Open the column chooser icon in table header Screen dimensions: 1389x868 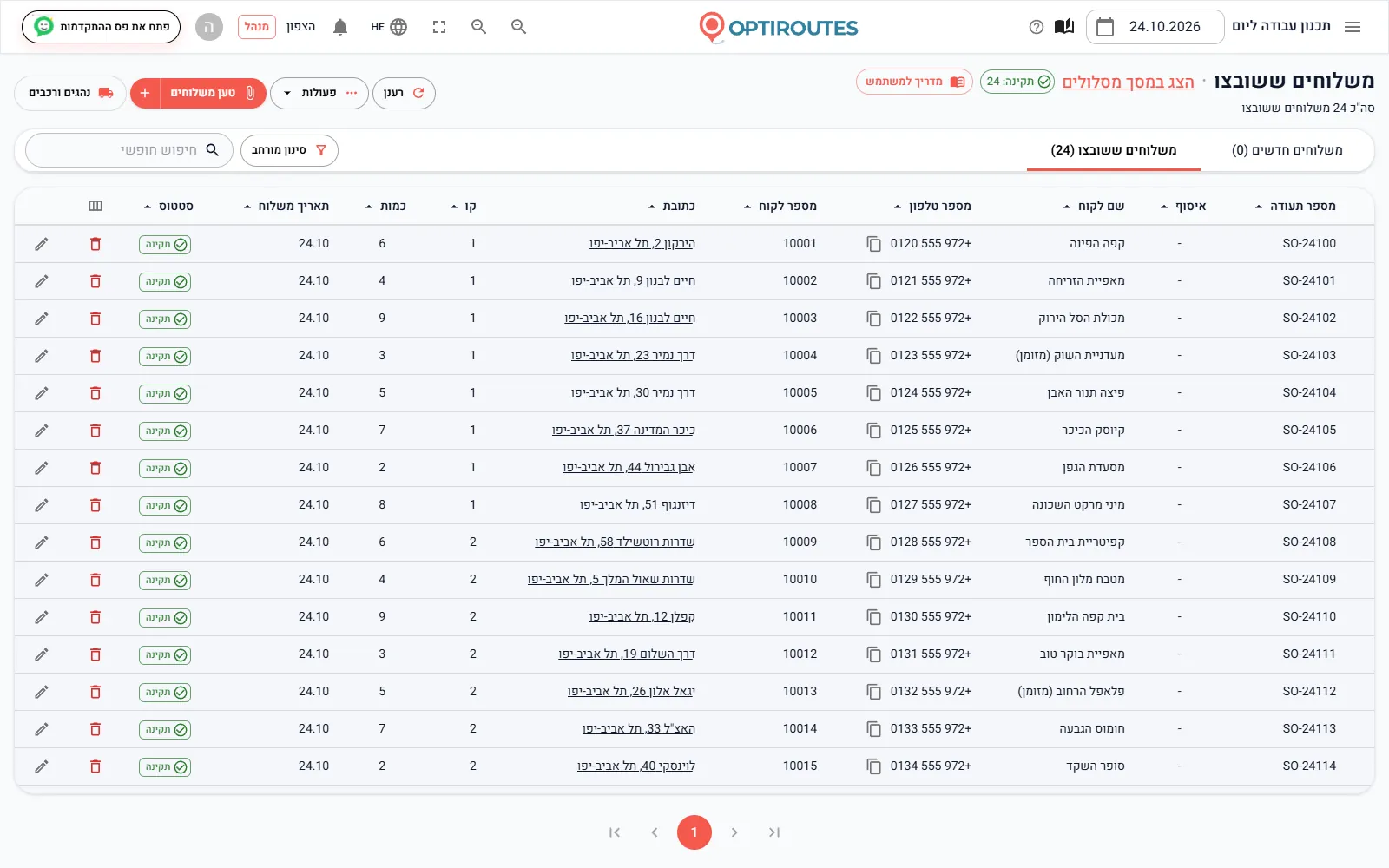coord(95,207)
